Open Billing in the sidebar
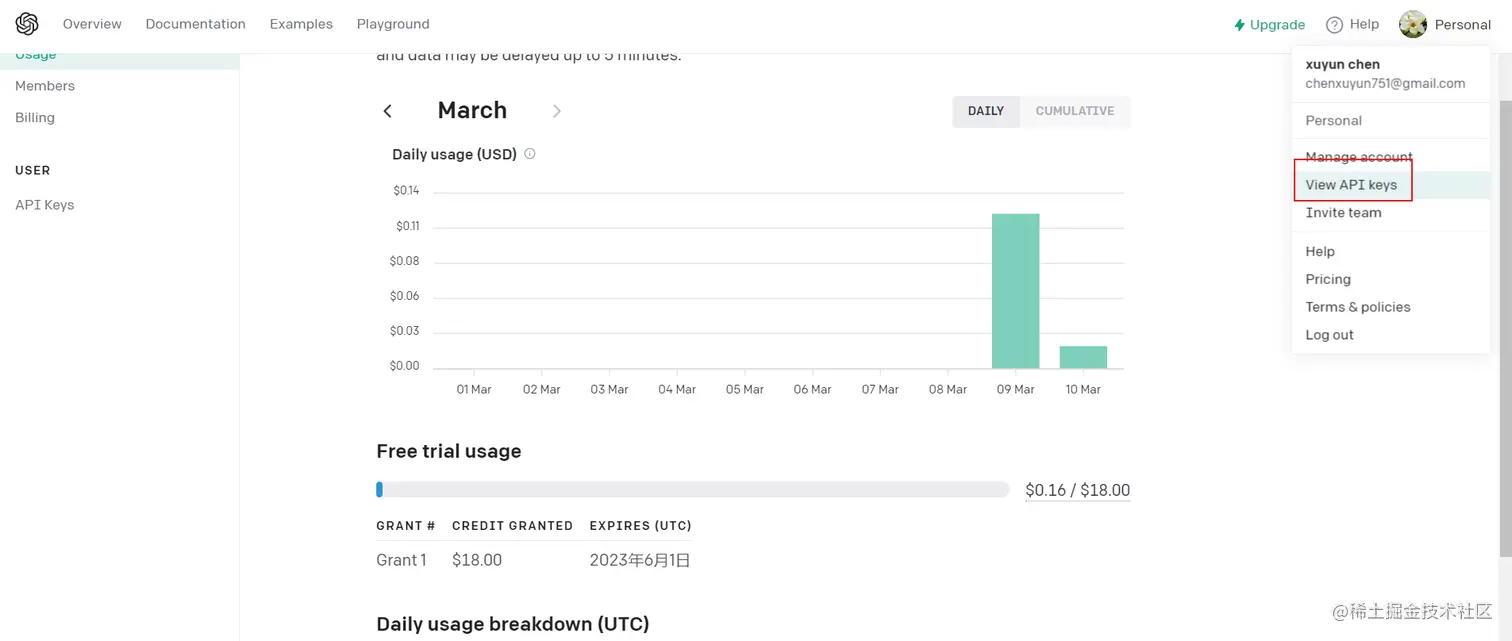The height and width of the screenshot is (641, 1512). click(x=35, y=118)
